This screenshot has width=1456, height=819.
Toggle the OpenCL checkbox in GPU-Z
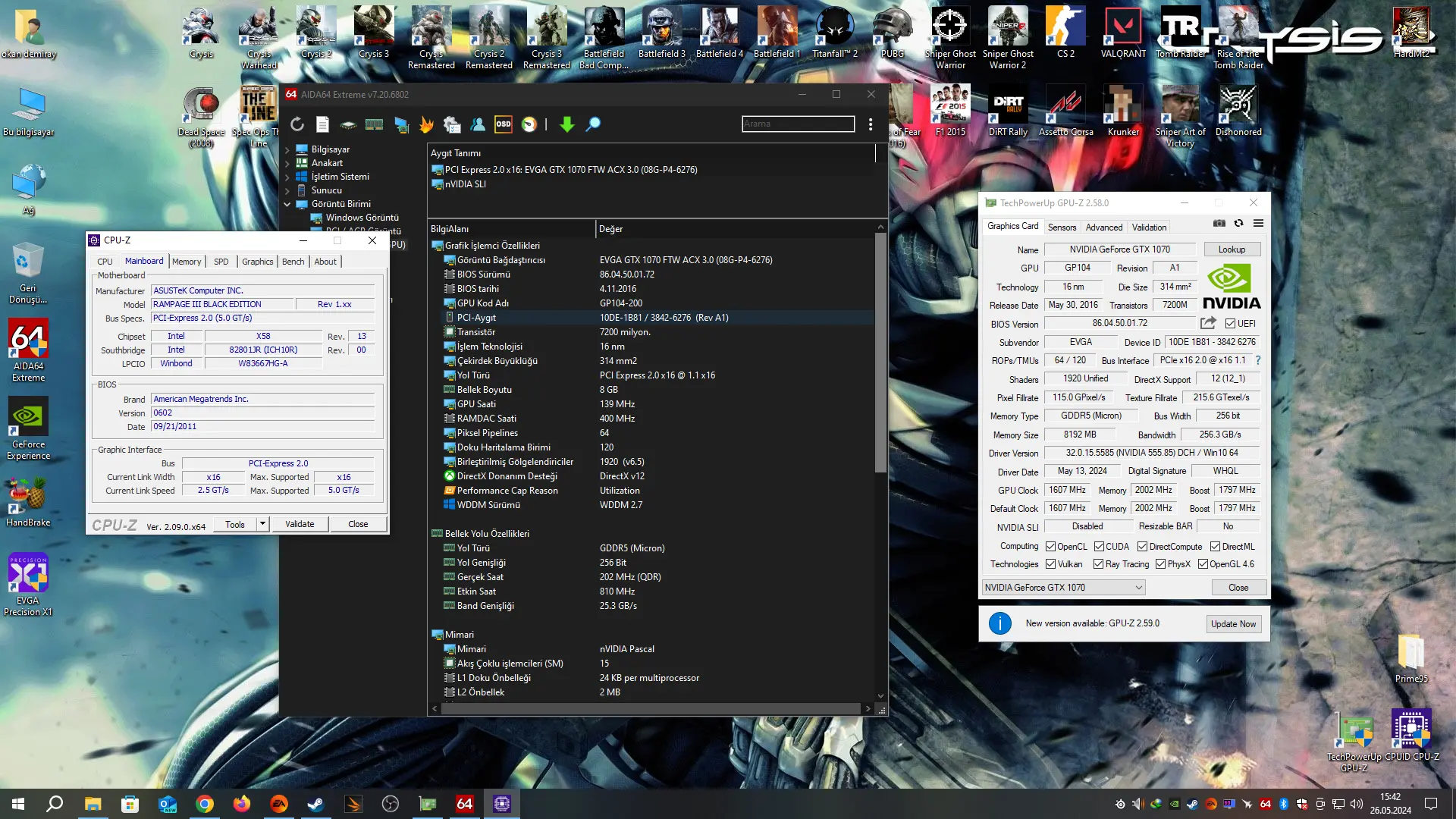pos(1050,547)
